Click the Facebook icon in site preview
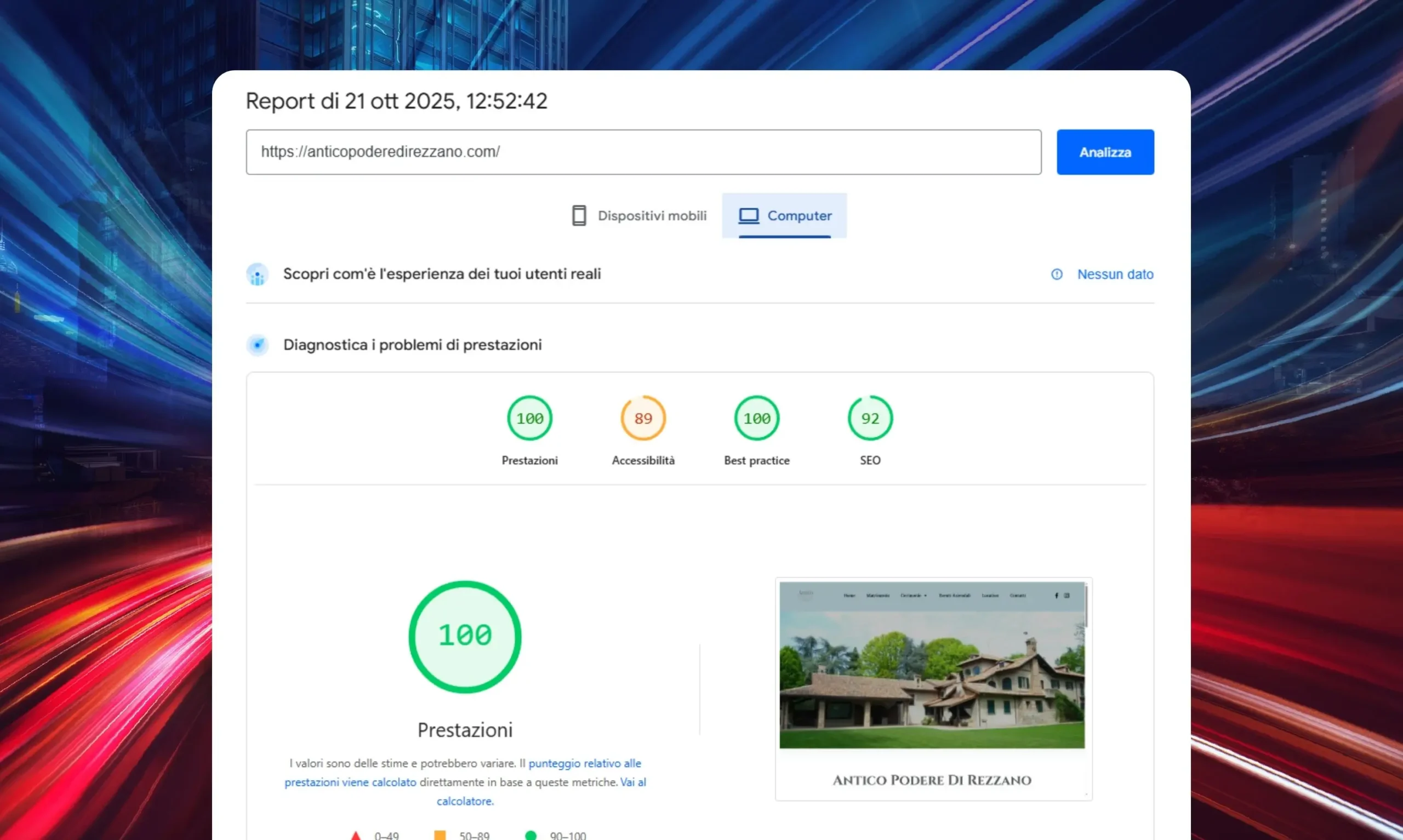This screenshot has height=840, width=1403. 1056,596
